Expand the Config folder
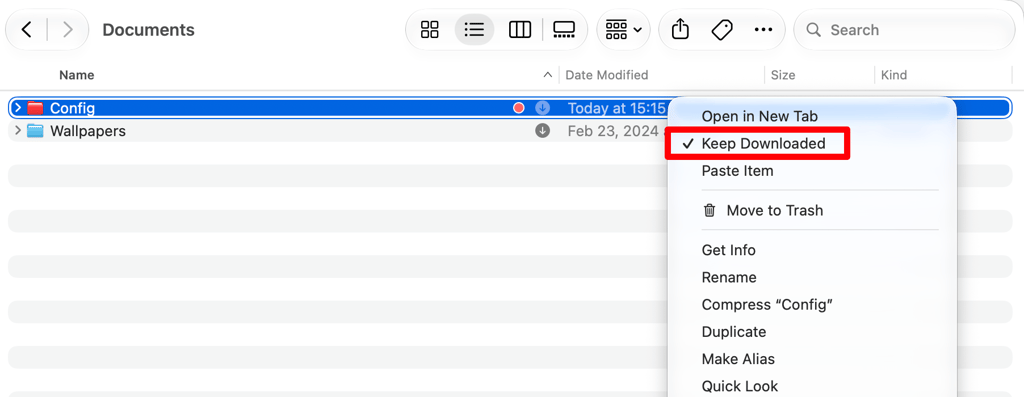Image resolution: width=1024 pixels, height=397 pixels. coord(18,108)
